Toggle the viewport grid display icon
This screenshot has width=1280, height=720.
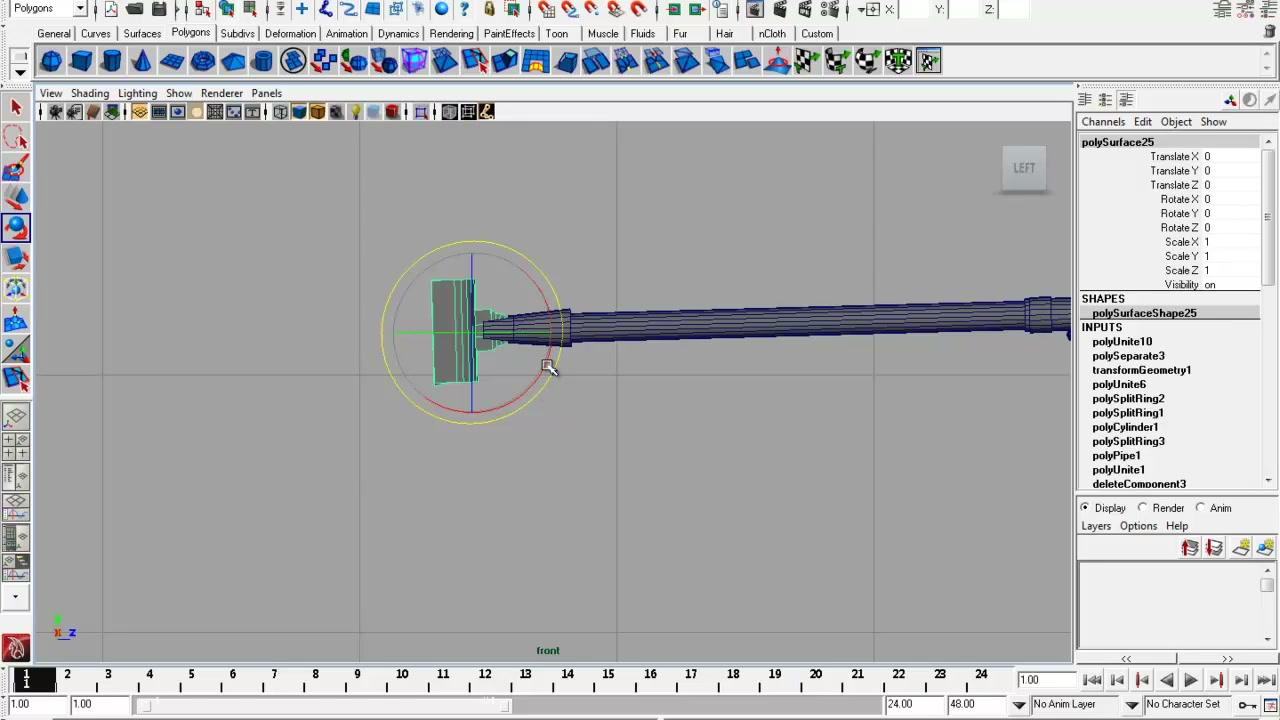tap(140, 112)
